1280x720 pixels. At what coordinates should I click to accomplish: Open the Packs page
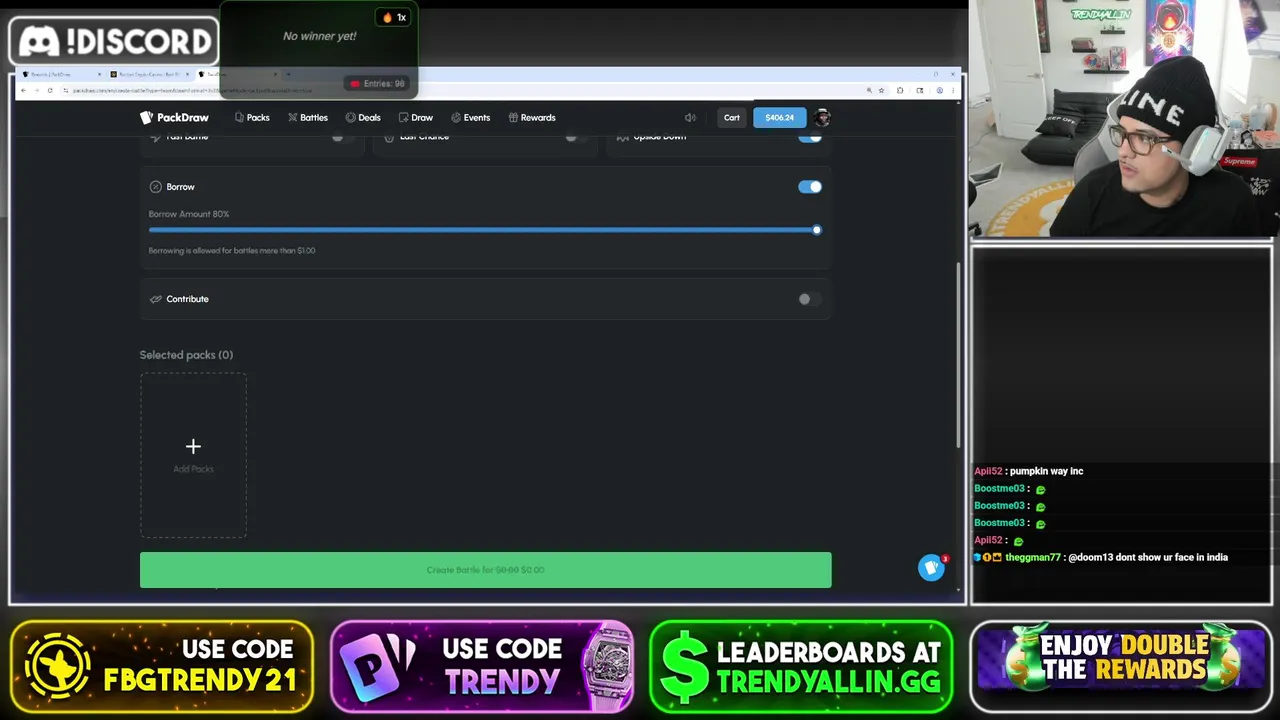[252, 118]
